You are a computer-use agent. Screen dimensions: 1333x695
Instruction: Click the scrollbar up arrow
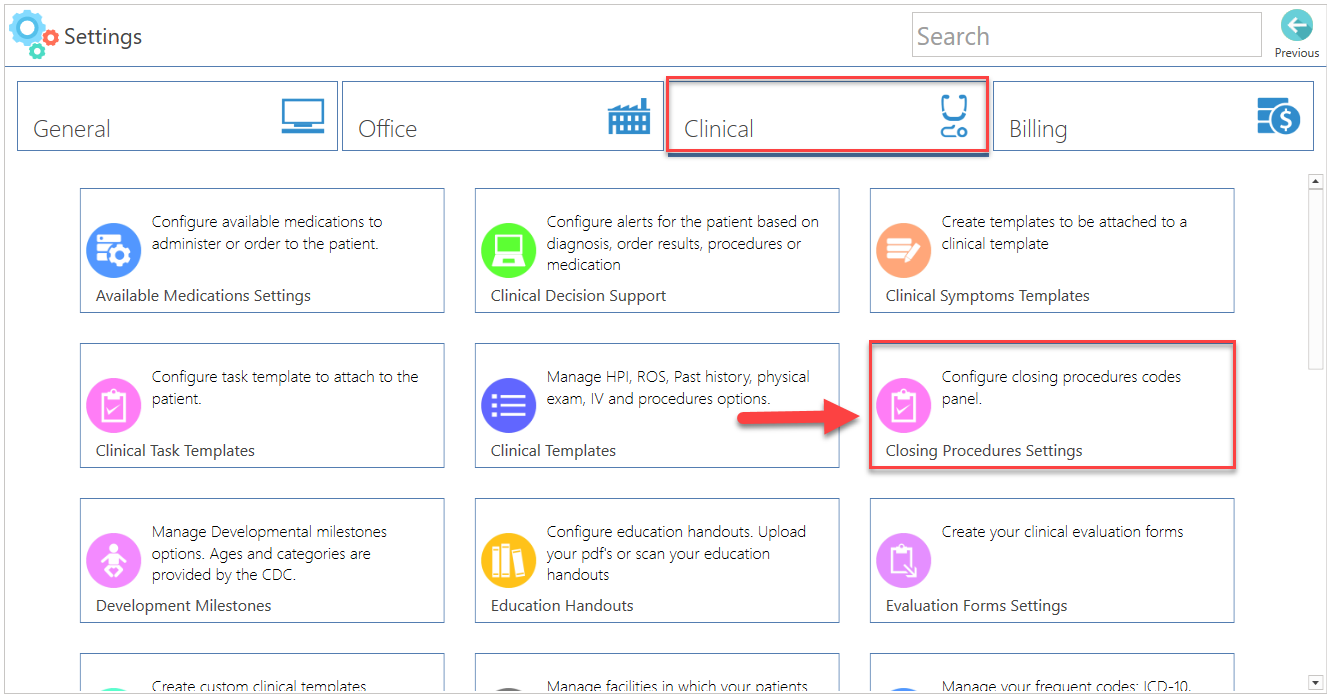tap(1316, 181)
